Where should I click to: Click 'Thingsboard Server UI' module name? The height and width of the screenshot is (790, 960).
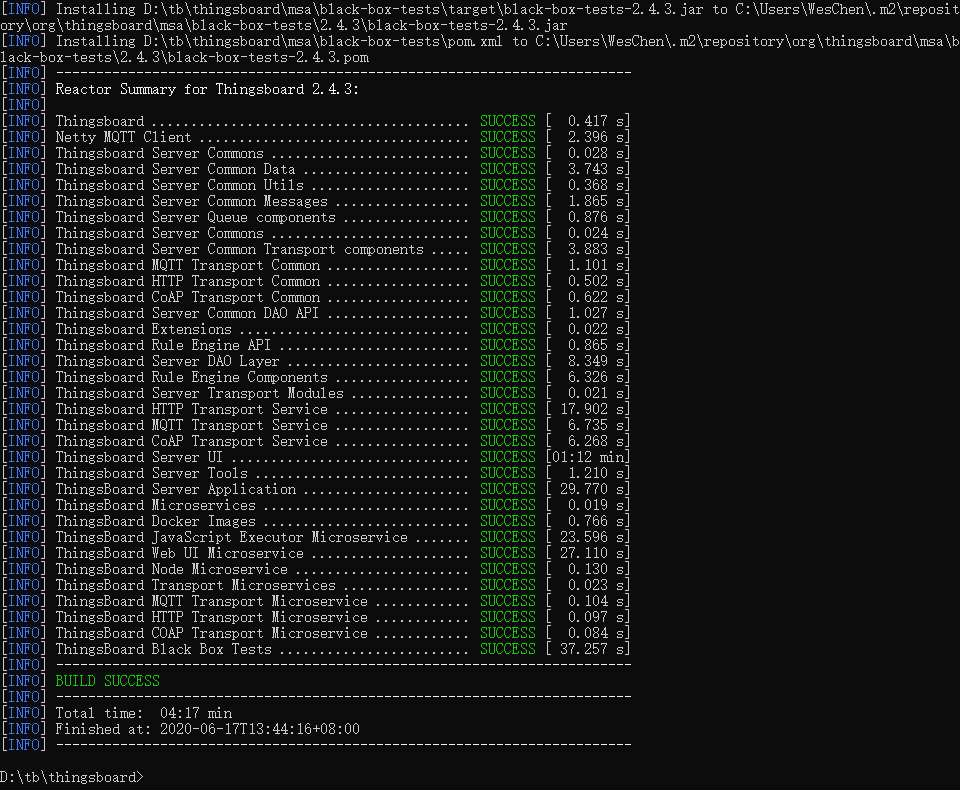[x=139, y=457]
